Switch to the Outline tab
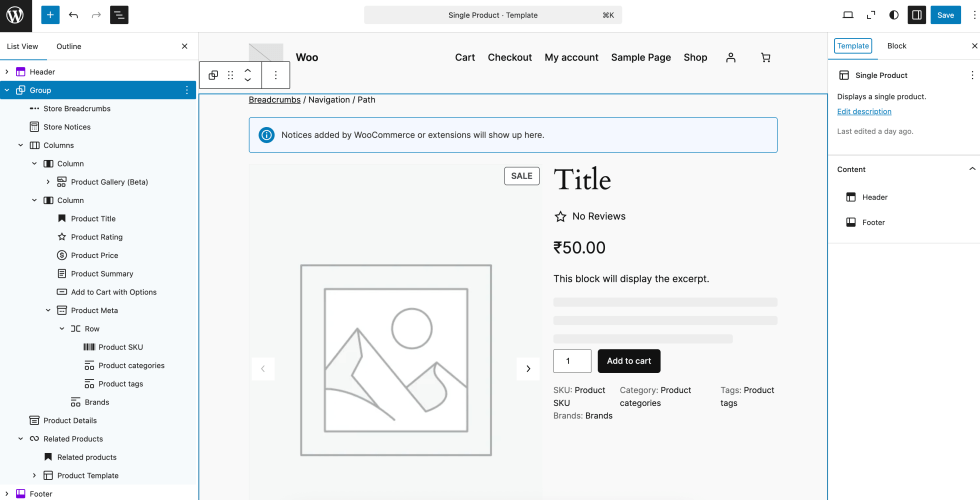 (x=69, y=46)
